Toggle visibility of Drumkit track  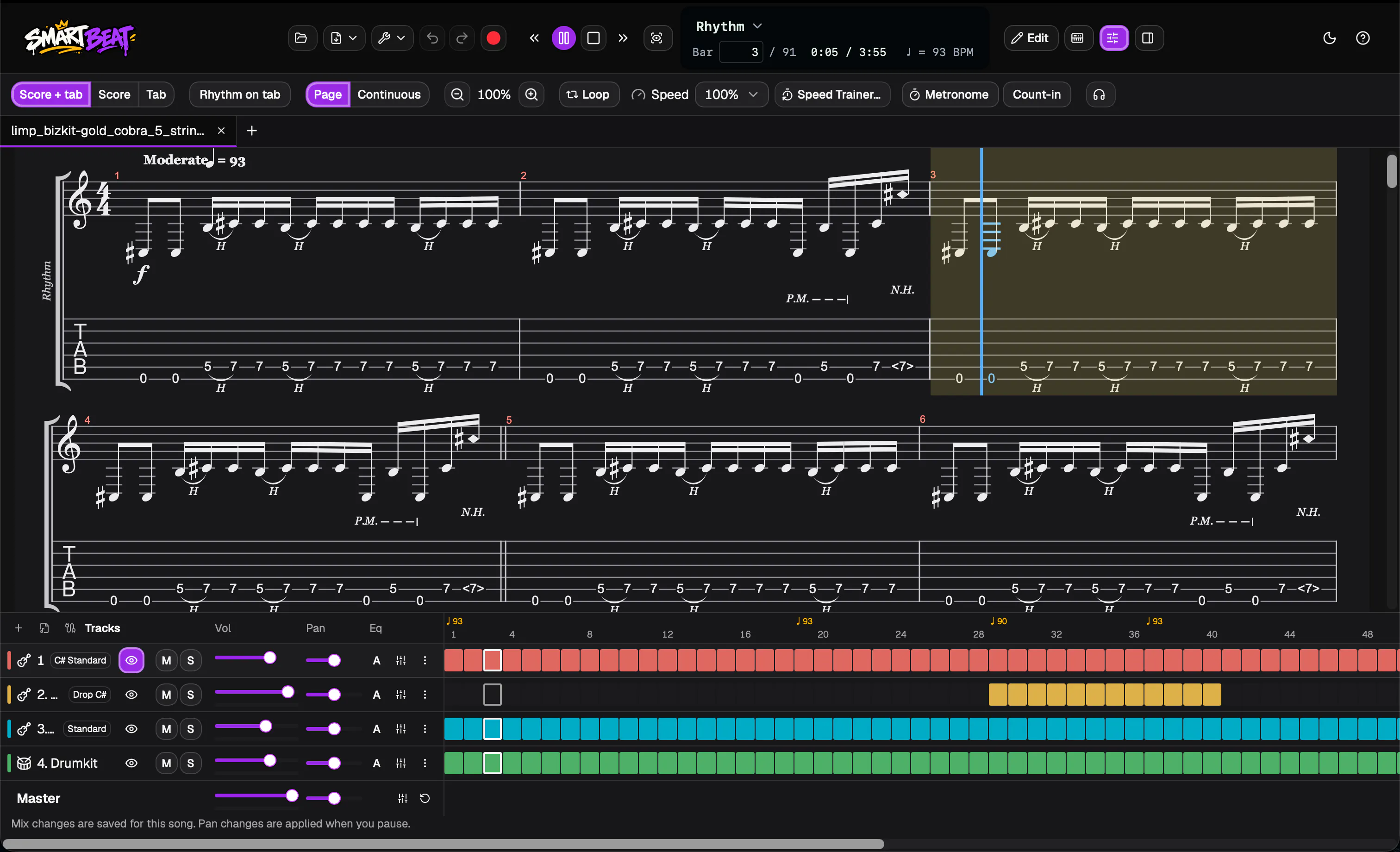pos(131,763)
